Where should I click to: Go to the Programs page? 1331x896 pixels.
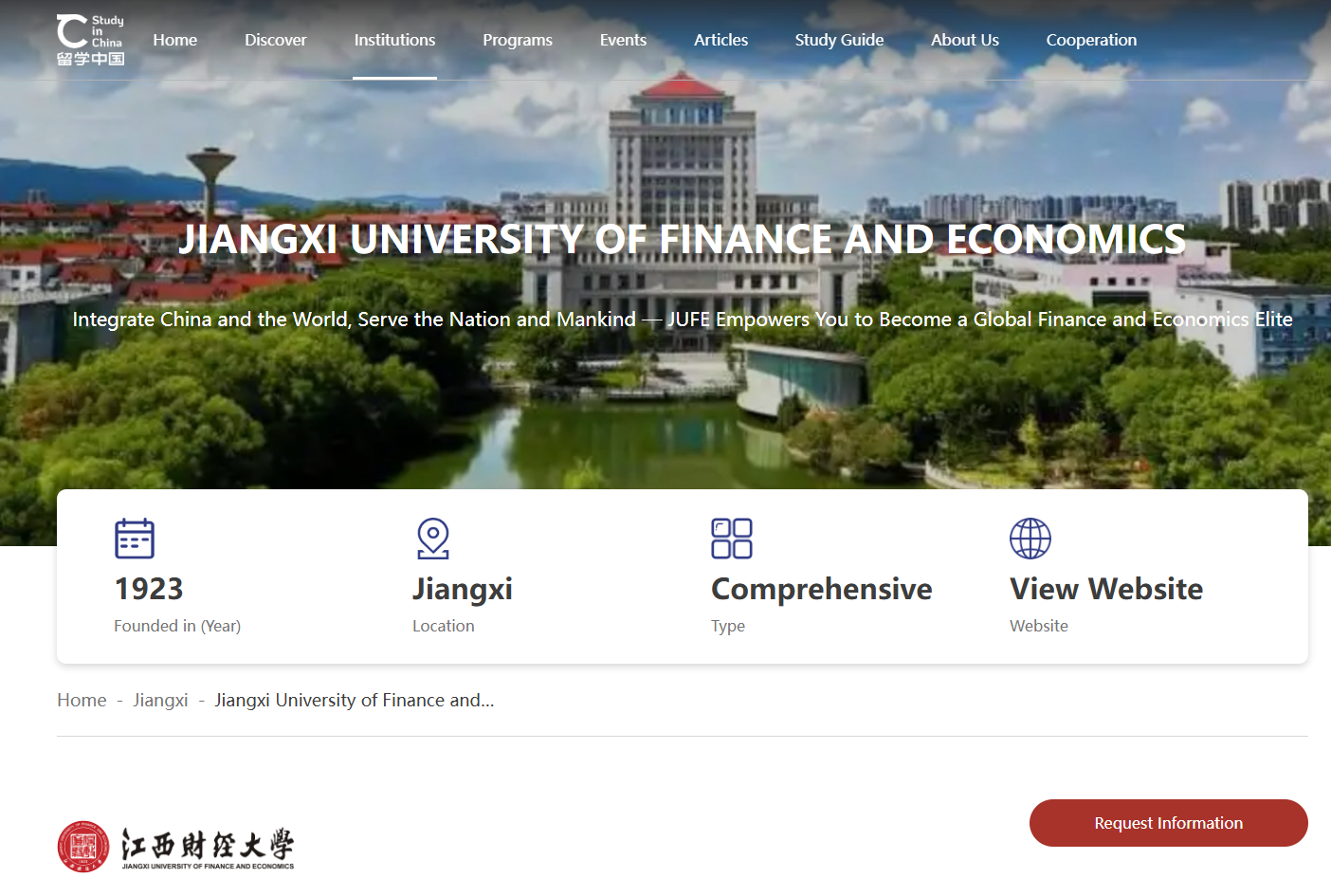518,40
